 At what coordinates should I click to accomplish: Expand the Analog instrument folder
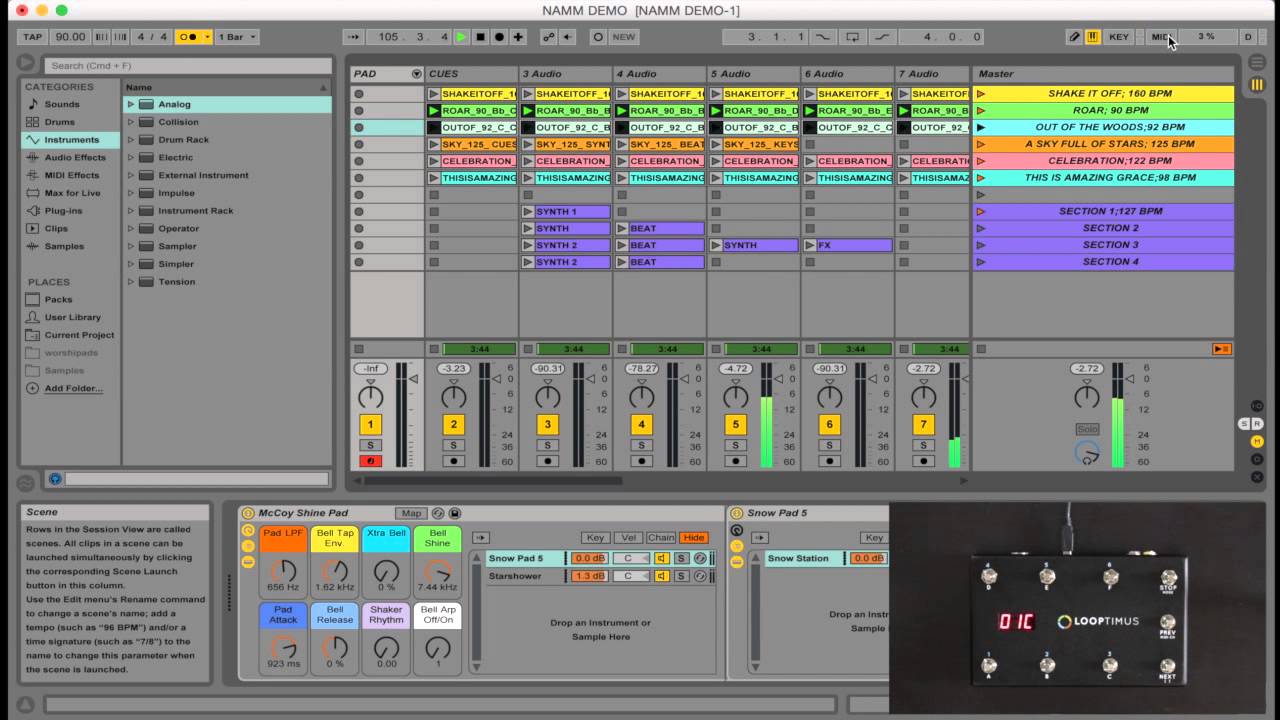[130, 104]
